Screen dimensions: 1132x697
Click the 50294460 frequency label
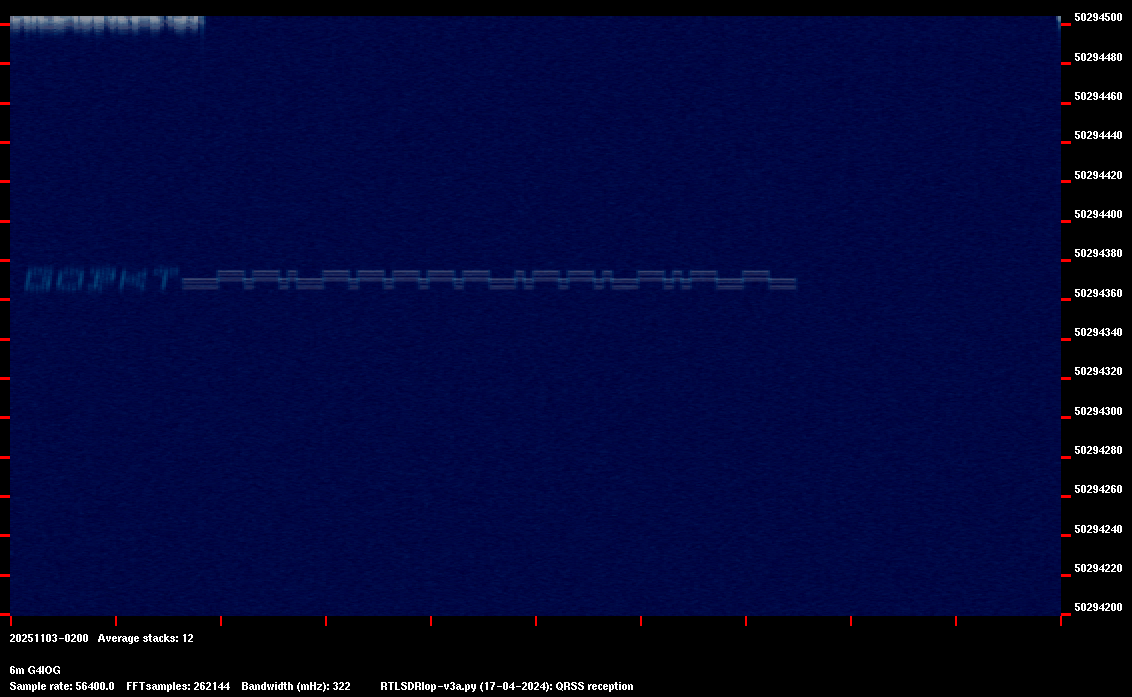(x=1098, y=96)
